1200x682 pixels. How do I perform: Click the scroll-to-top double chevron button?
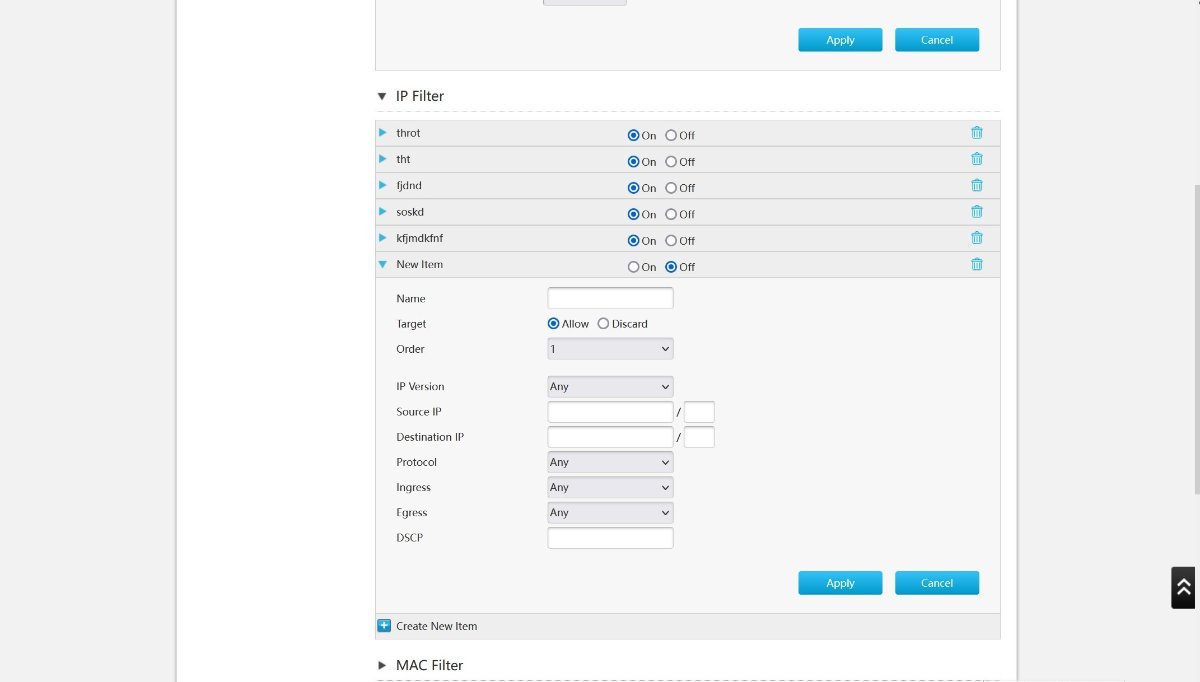[1183, 588]
